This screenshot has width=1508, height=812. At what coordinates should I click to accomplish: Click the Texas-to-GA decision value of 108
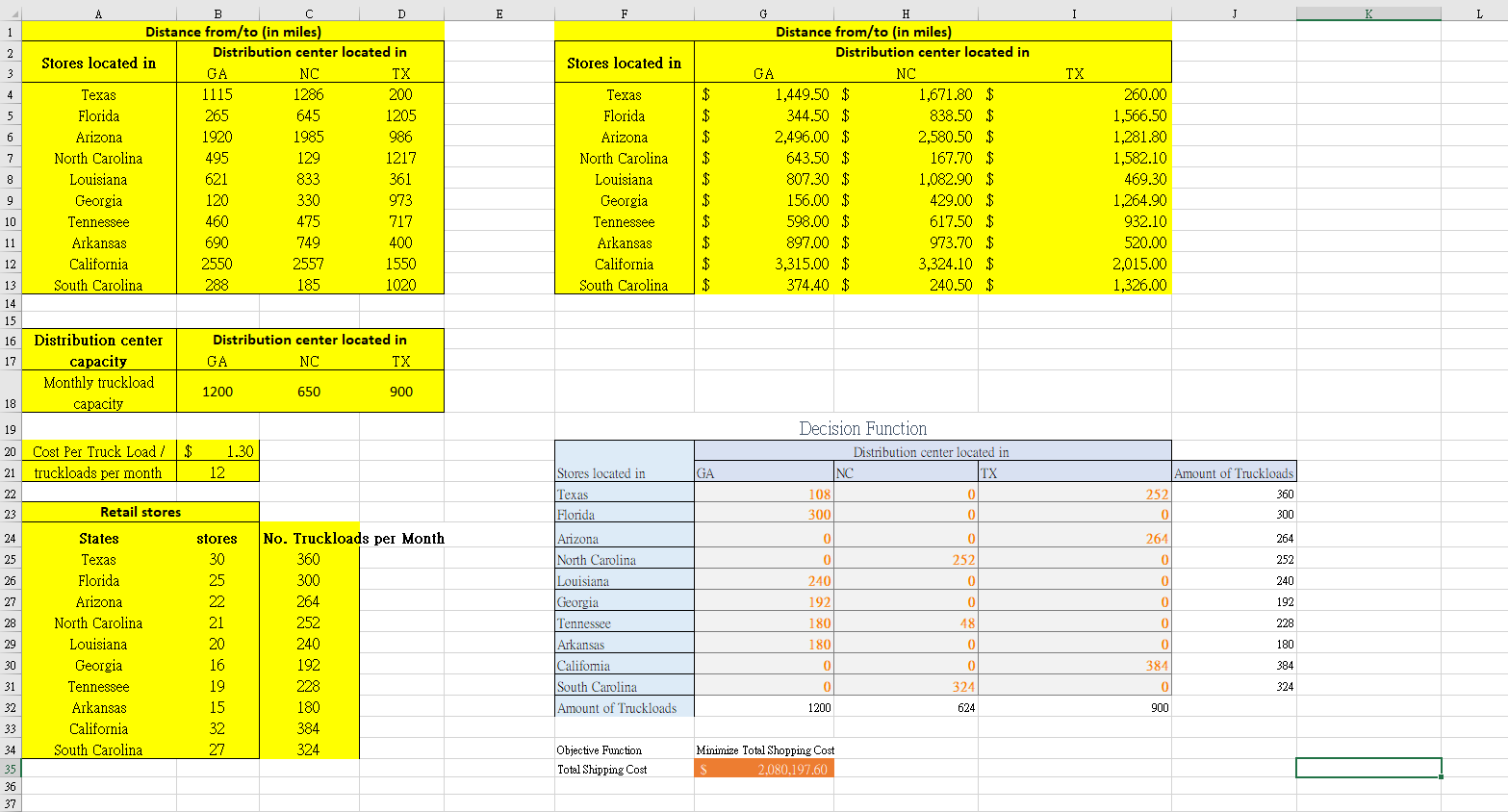(x=763, y=493)
